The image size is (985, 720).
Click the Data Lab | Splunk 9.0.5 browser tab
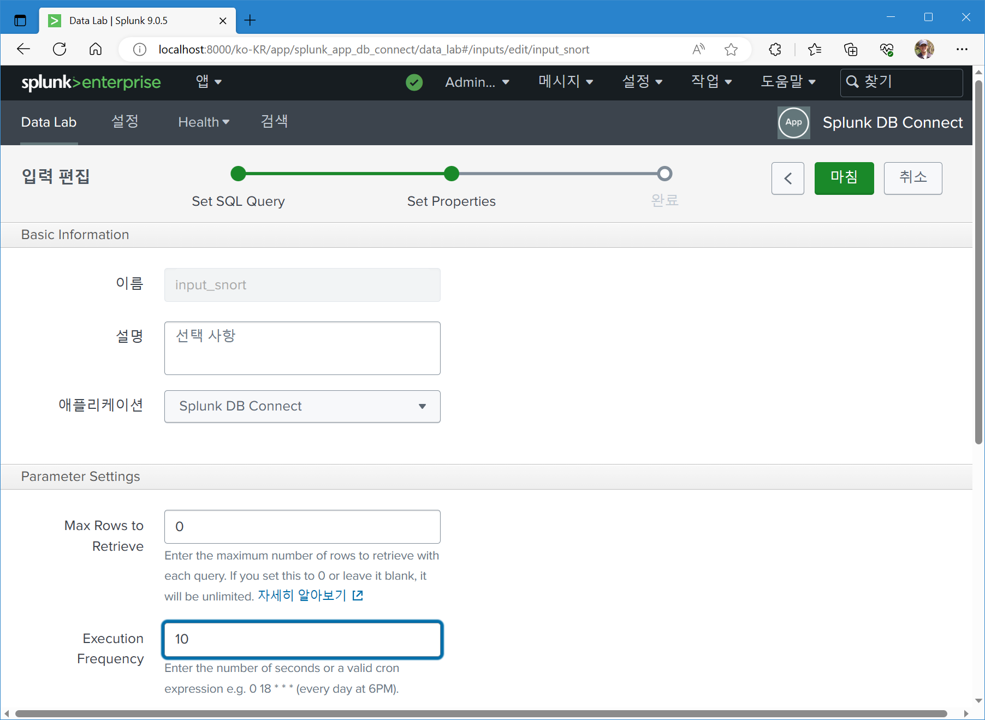[137, 21]
